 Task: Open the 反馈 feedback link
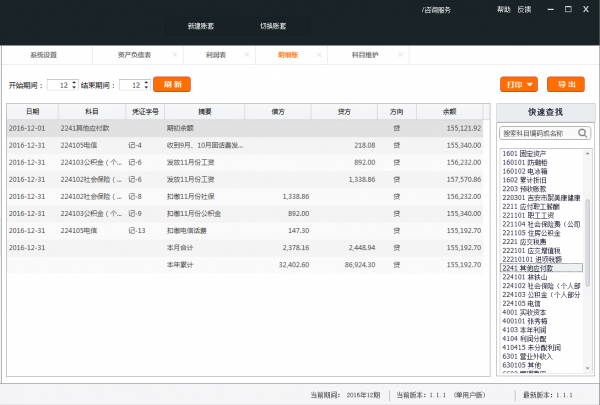point(525,9)
